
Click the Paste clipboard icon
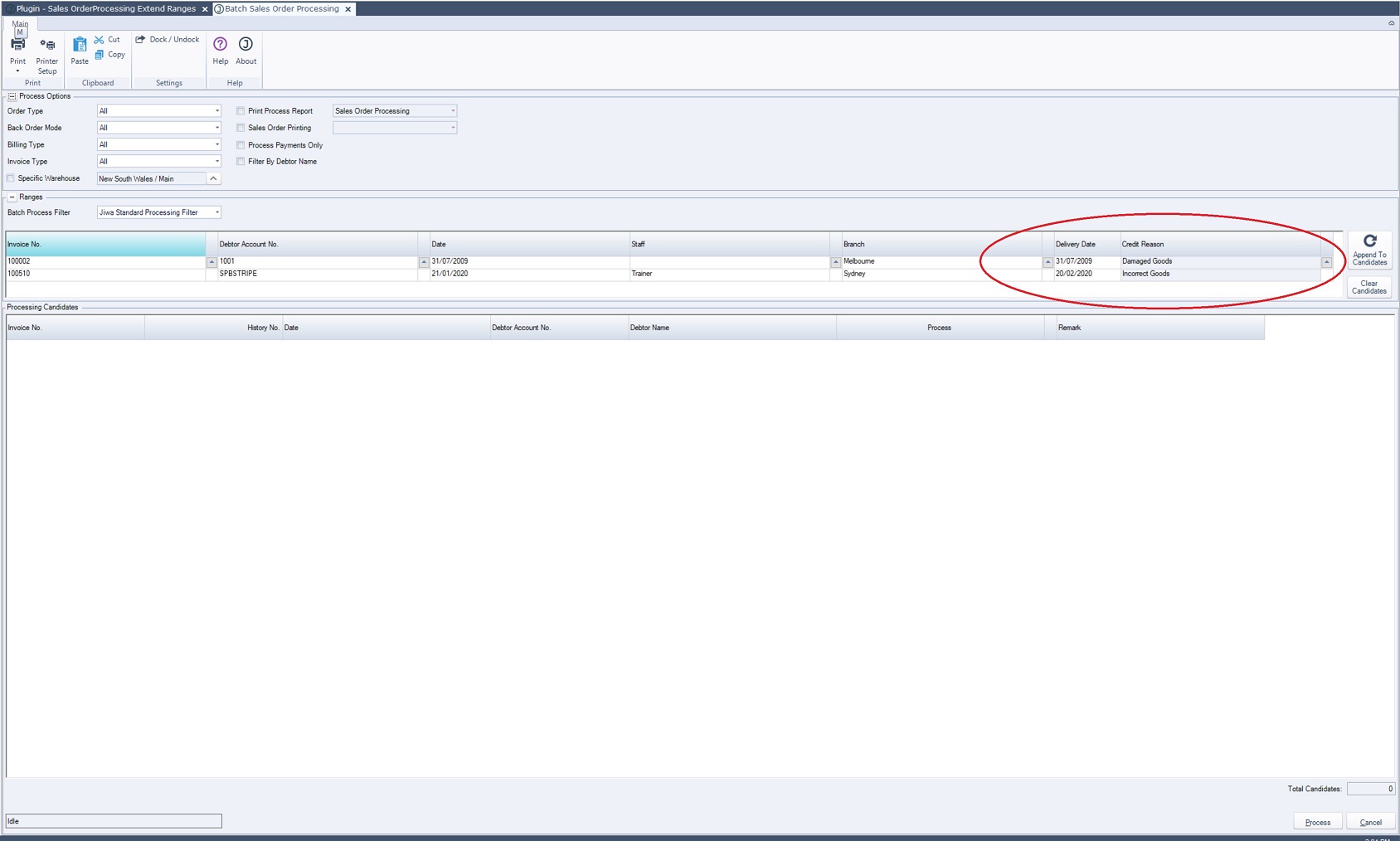(x=80, y=46)
